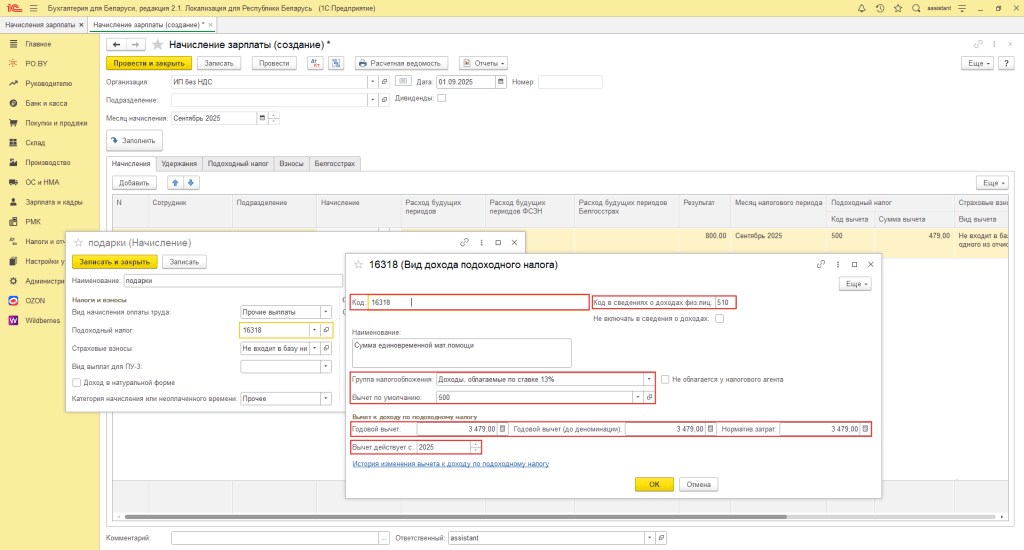Viewport: 1024px width, 550px height.
Task: Open Страховые взносы linked item icon
Action: point(327,349)
